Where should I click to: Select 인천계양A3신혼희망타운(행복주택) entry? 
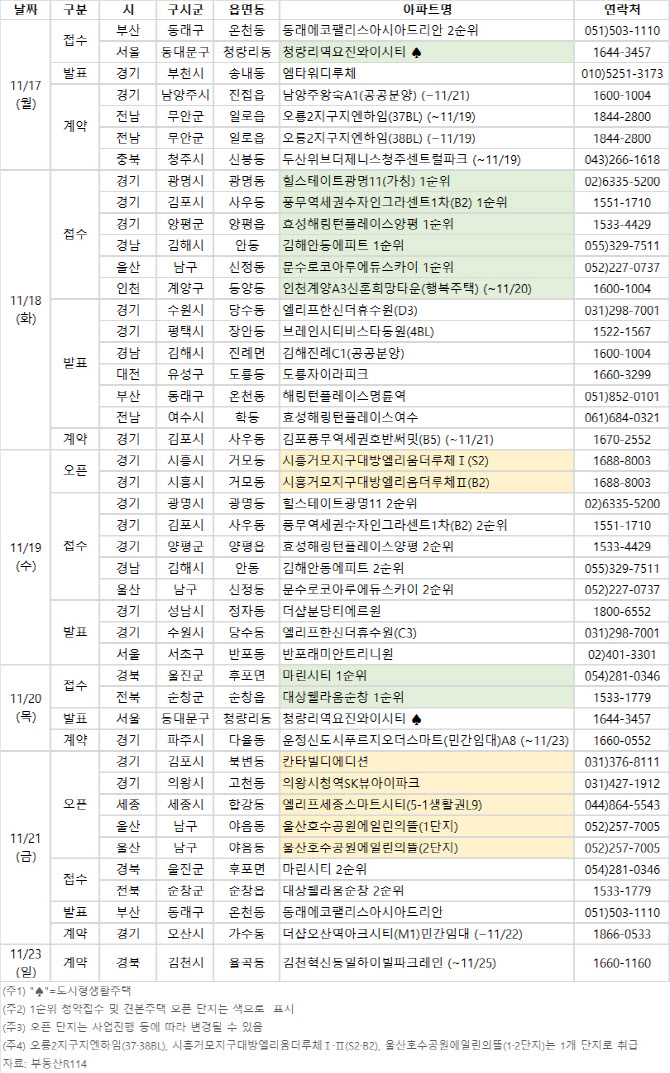click(390, 288)
